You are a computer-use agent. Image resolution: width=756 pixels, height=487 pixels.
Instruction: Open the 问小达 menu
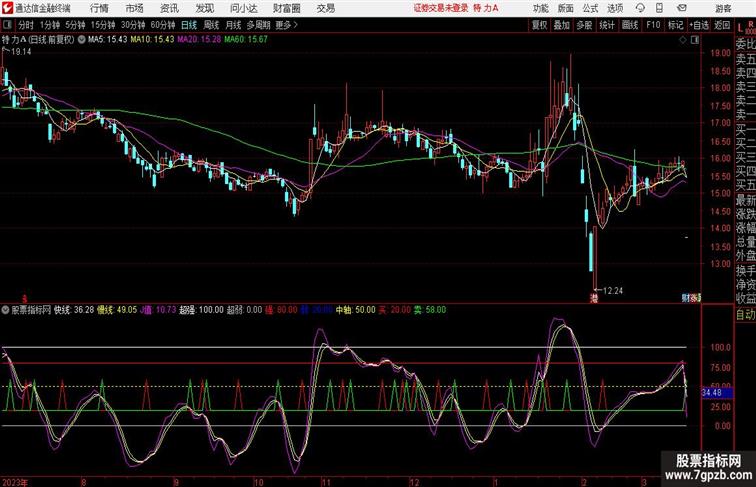pyautogui.click(x=243, y=8)
